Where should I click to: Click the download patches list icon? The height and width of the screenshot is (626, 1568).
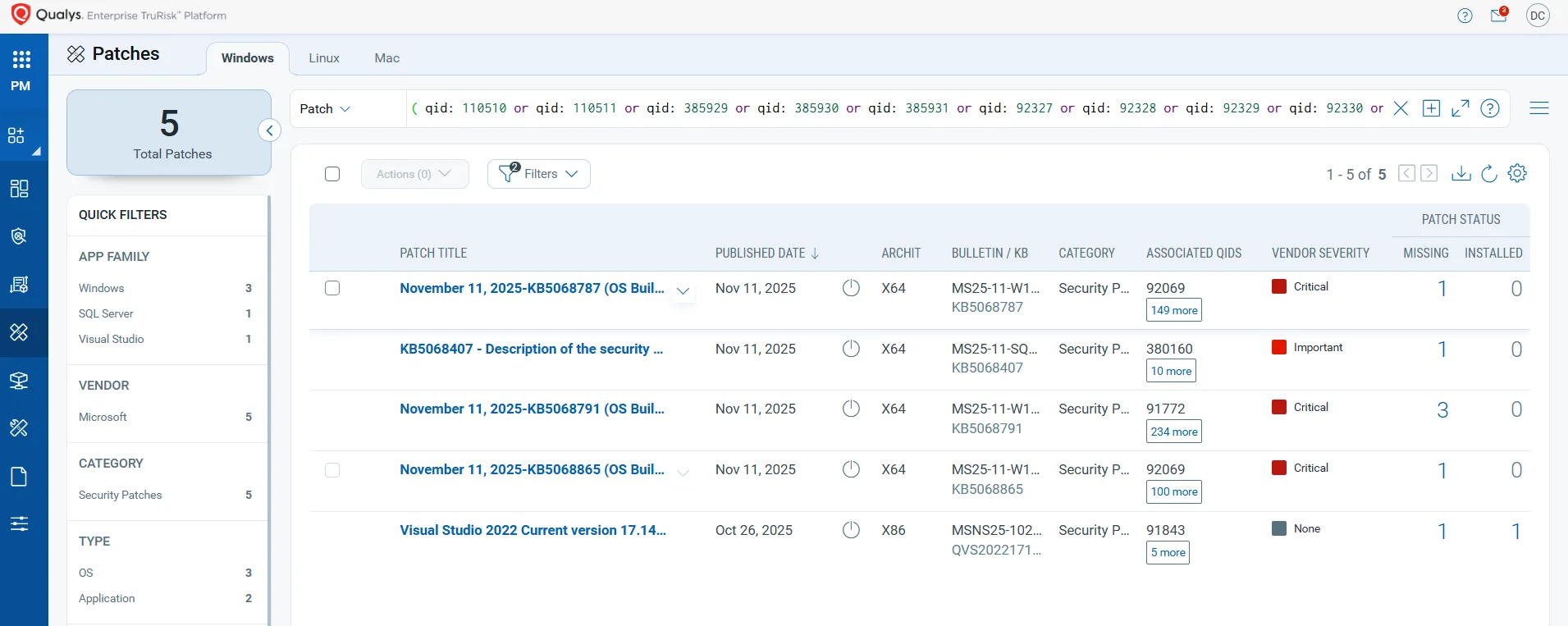click(x=1461, y=174)
